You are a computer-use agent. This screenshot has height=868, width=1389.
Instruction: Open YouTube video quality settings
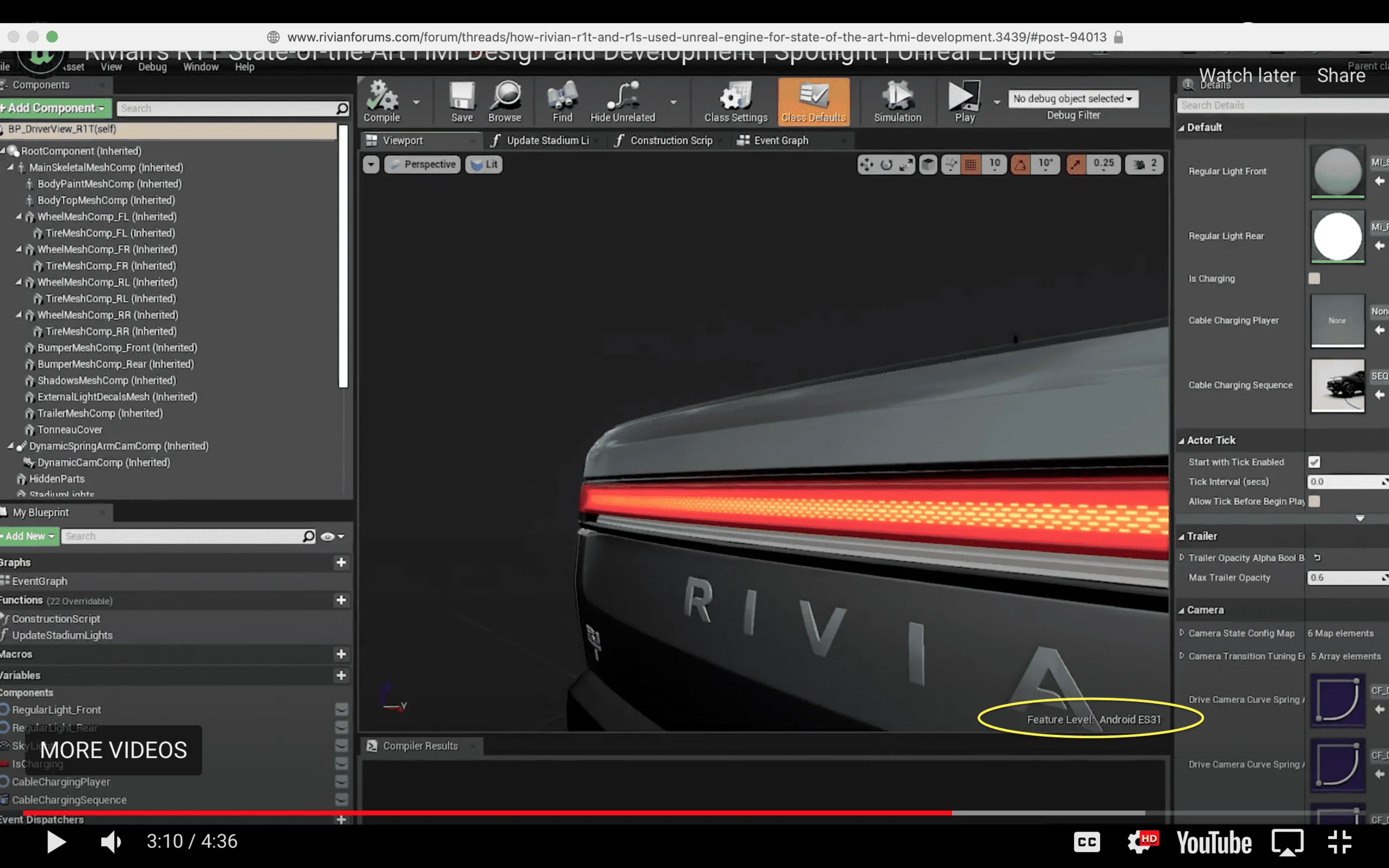1141,842
